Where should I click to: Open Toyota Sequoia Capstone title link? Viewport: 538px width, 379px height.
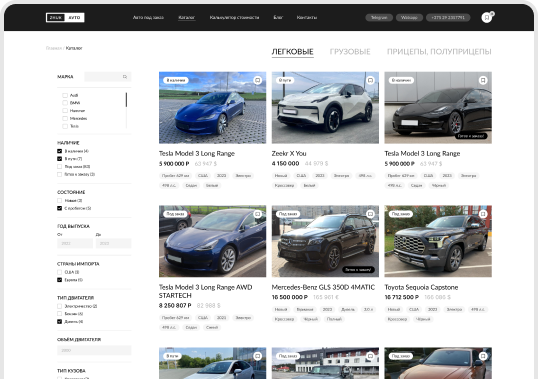[x=421, y=287]
